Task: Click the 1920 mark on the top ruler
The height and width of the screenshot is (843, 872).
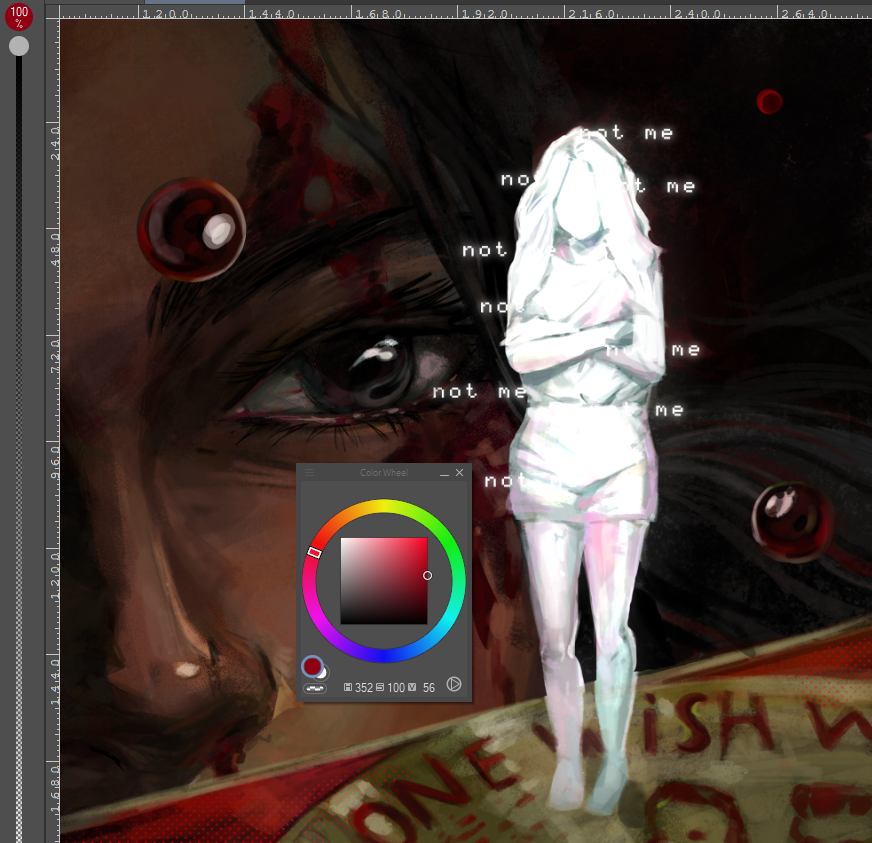Action: pyautogui.click(x=485, y=13)
